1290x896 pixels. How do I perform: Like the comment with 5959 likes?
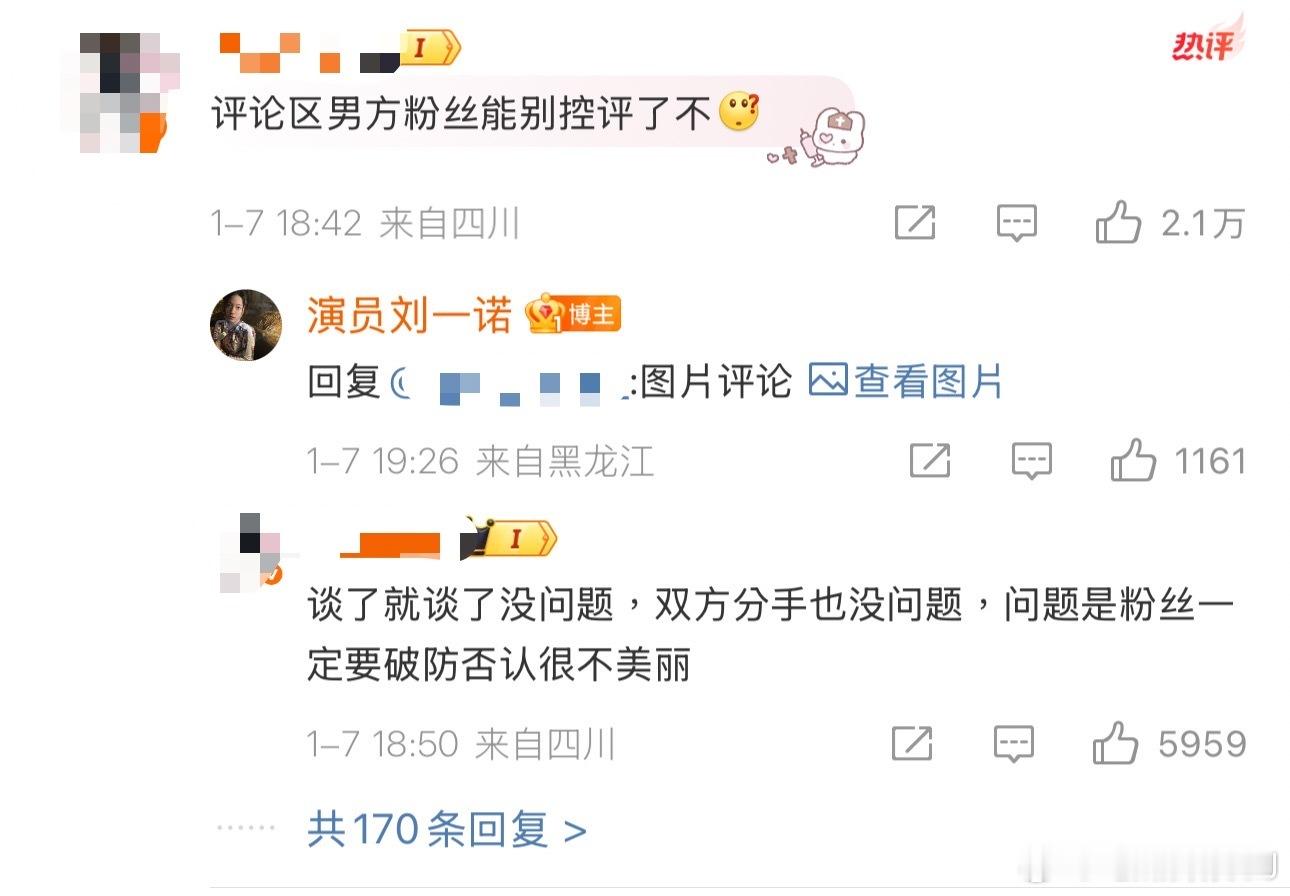click(x=1116, y=744)
